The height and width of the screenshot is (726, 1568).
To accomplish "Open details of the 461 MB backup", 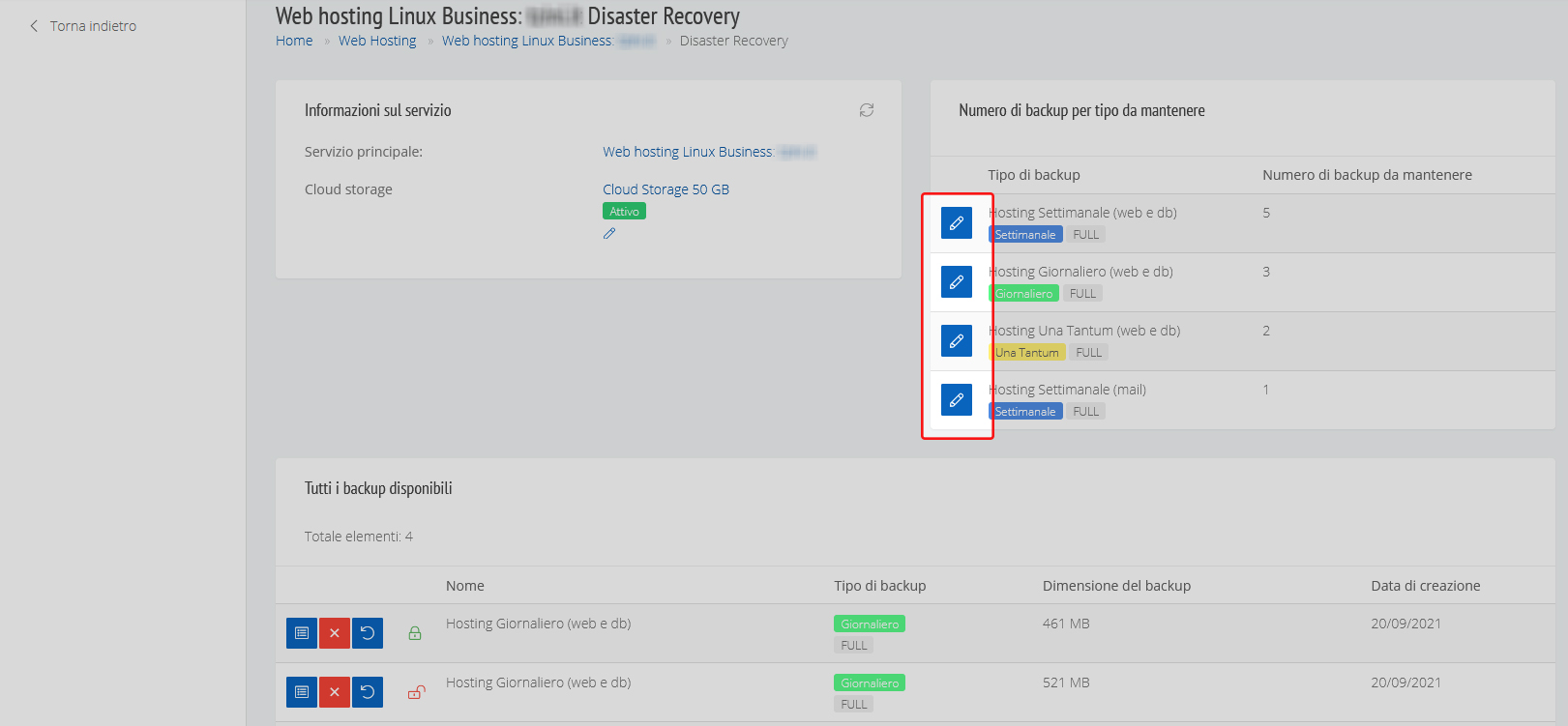I will click(x=302, y=633).
